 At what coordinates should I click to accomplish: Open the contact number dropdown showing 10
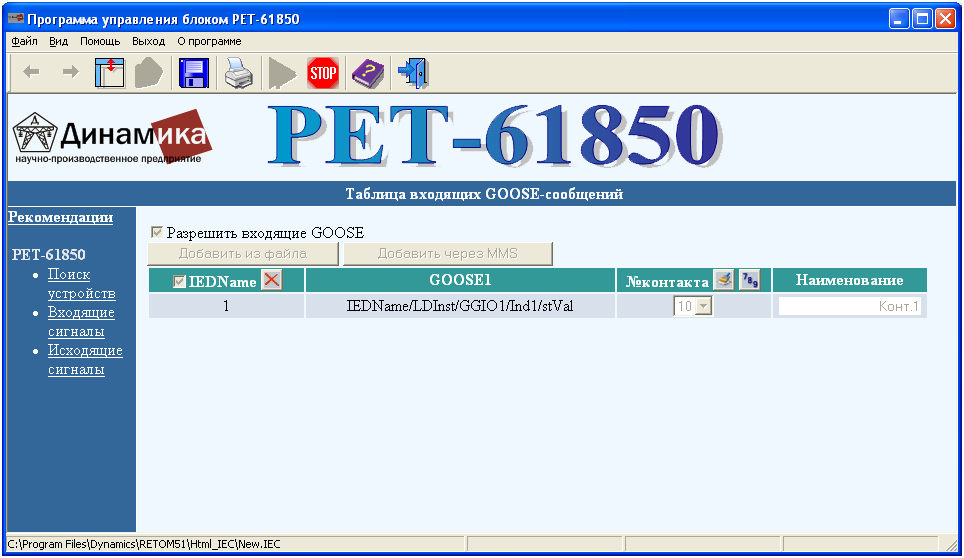click(x=693, y=306)
